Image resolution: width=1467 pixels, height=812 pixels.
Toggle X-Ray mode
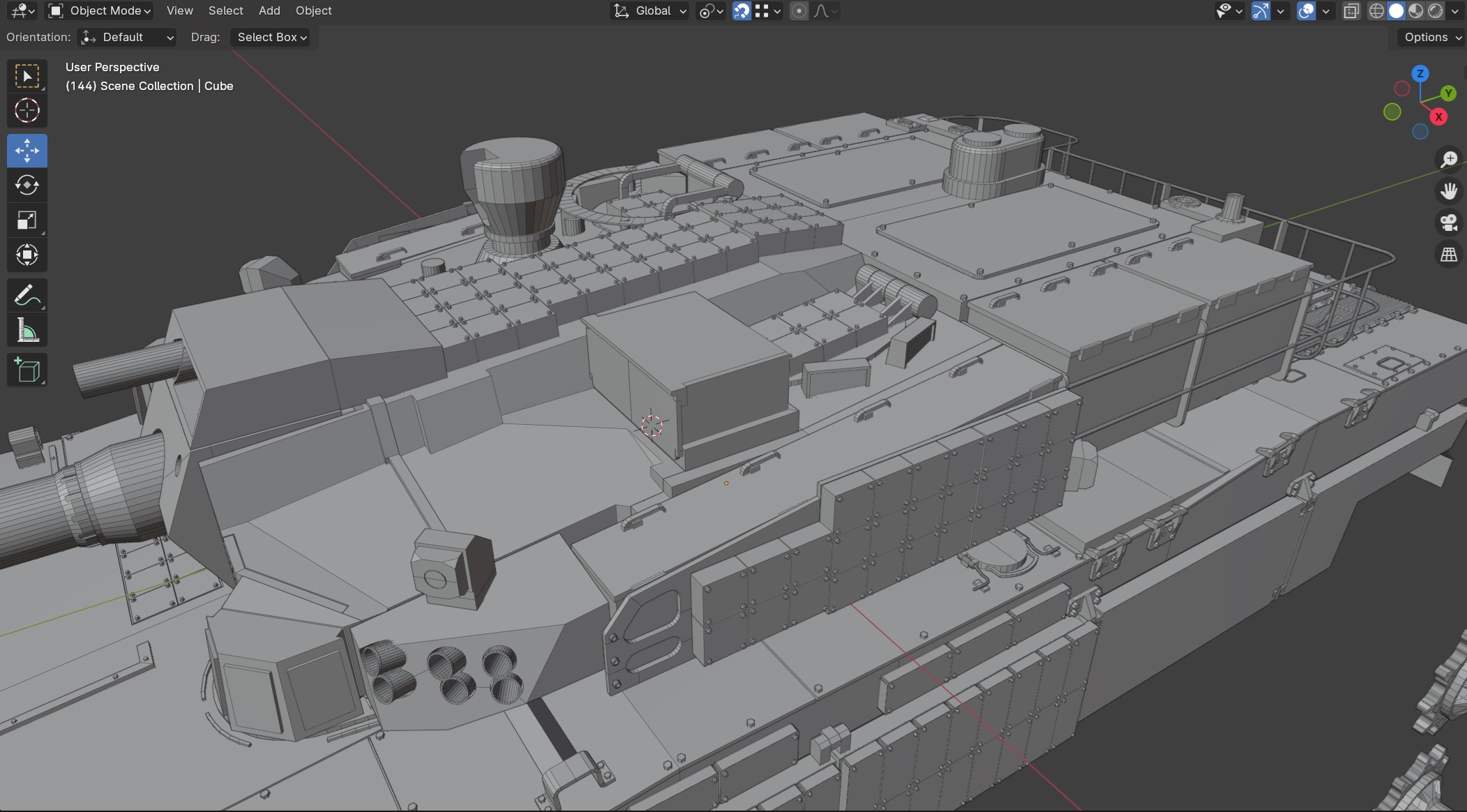pos(1351,10)
